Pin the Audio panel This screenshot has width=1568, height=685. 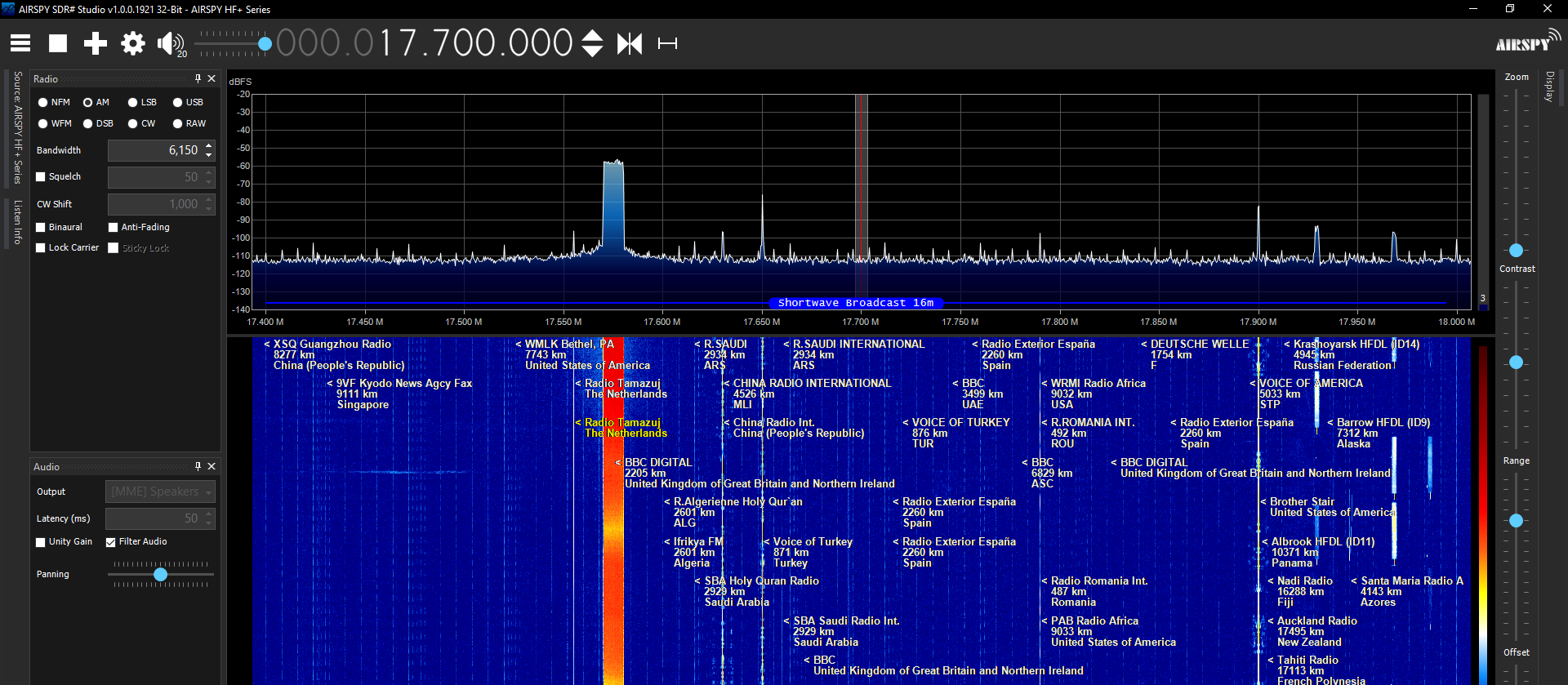click(198, 466)
